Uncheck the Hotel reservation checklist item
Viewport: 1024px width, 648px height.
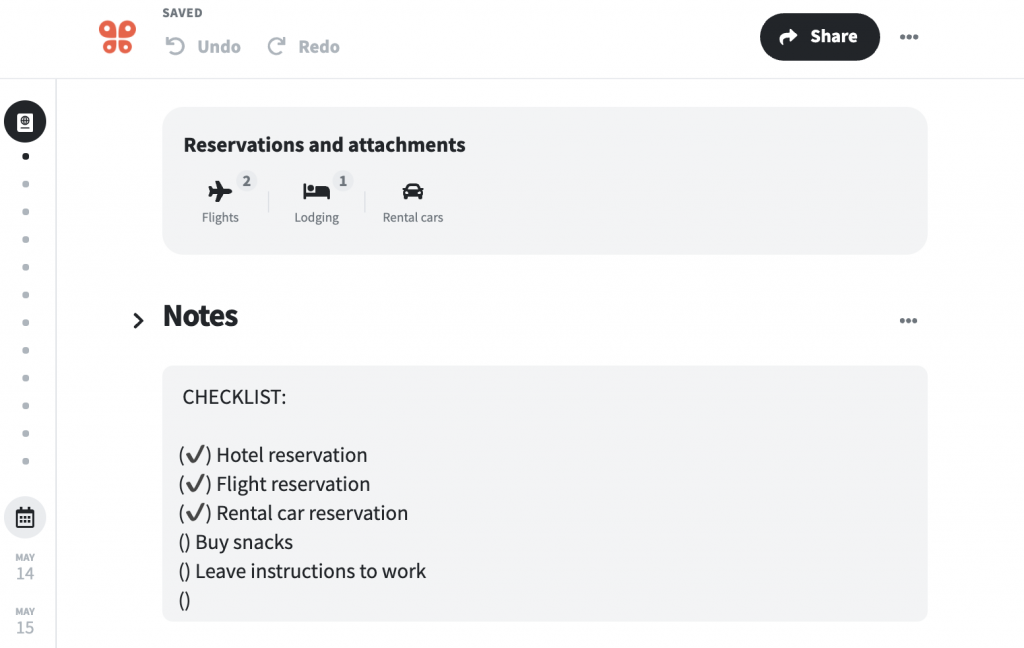coord(196,454)
